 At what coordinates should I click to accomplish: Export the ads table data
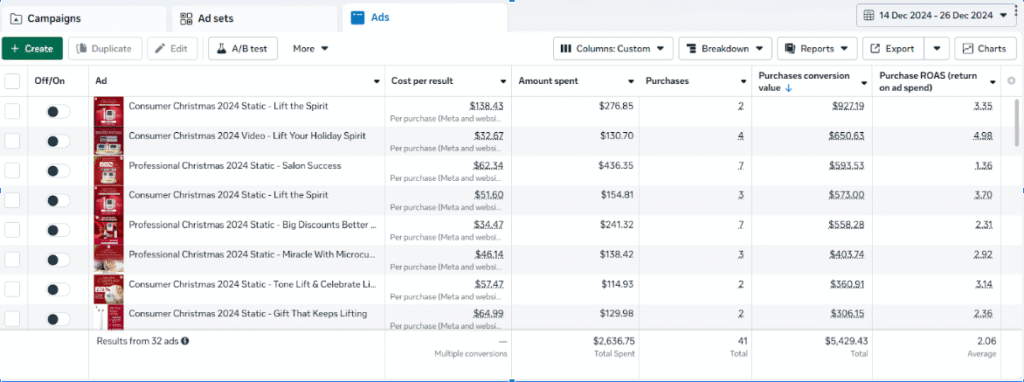click(893, 48)
